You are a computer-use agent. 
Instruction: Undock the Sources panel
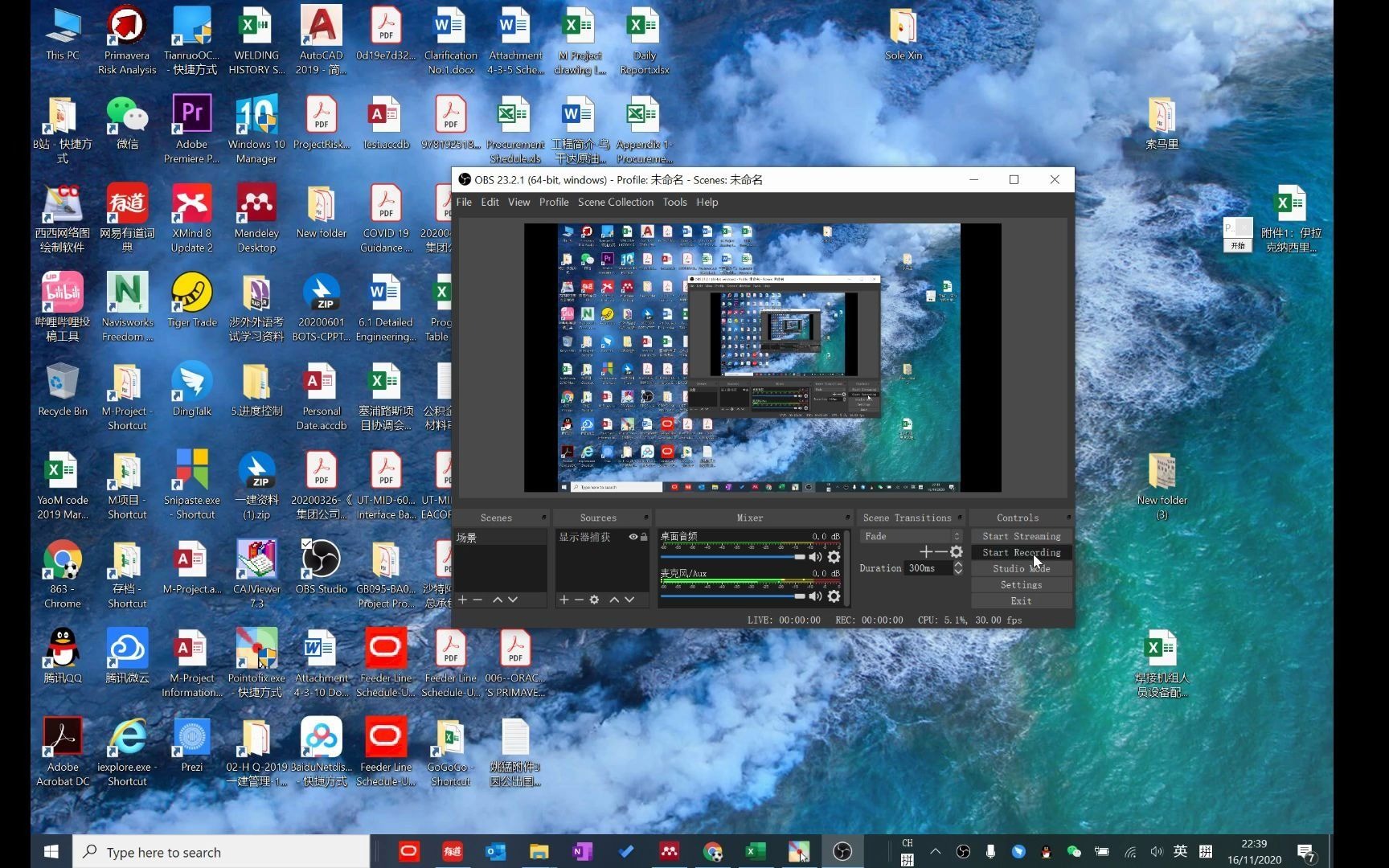coord(645,518)
